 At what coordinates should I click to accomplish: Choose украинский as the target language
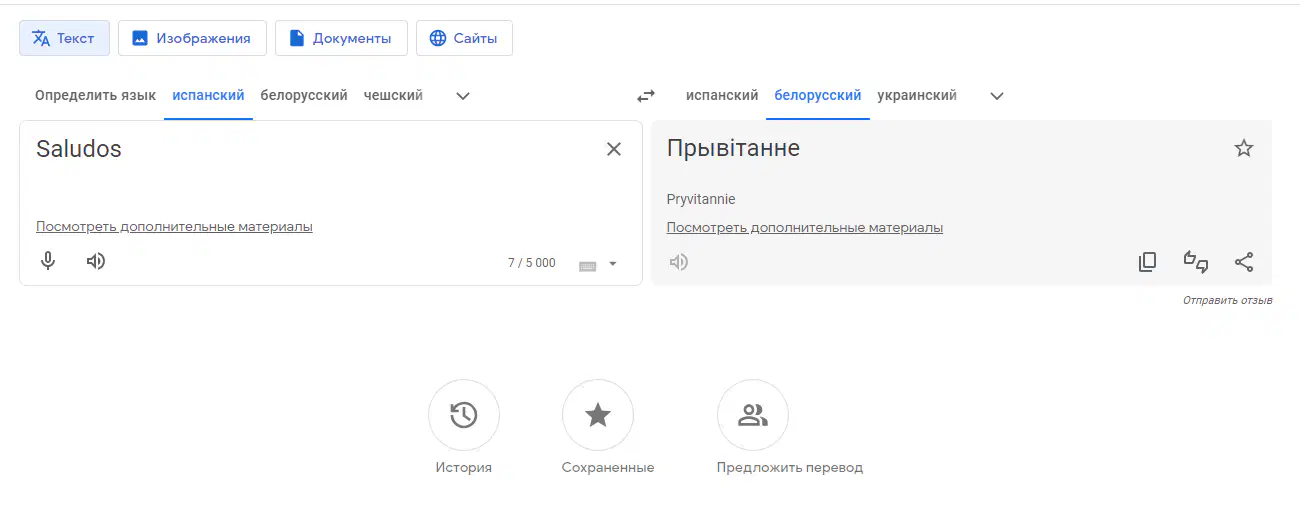tap(917, 96)
